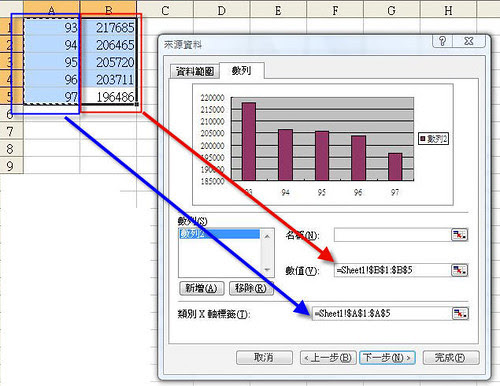Select 數列2 in the series list
The height and width of the screenshot is (386, 500).
coord(219,234)
